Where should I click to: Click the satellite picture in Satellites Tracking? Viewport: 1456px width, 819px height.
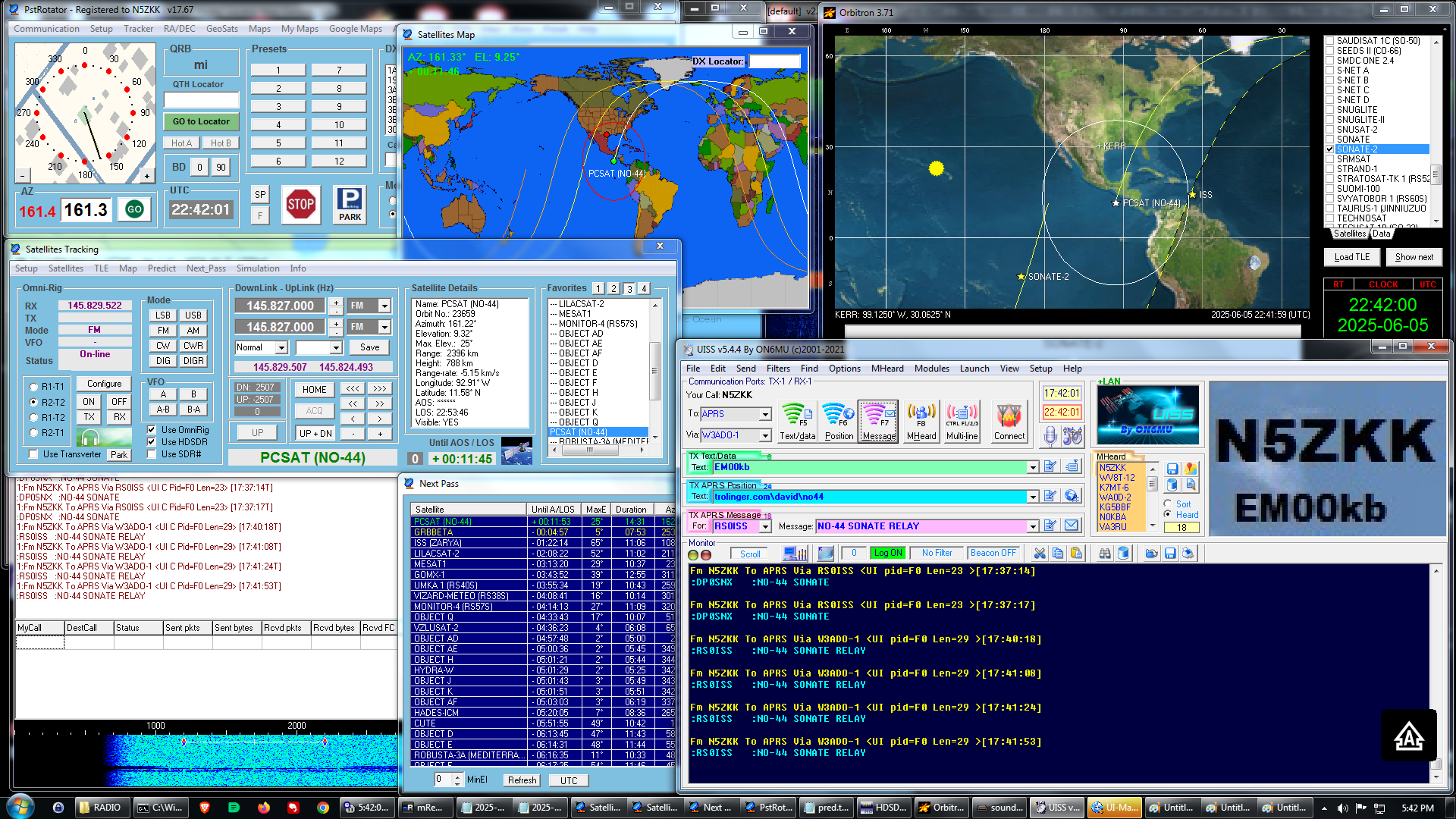click(516, 450)
